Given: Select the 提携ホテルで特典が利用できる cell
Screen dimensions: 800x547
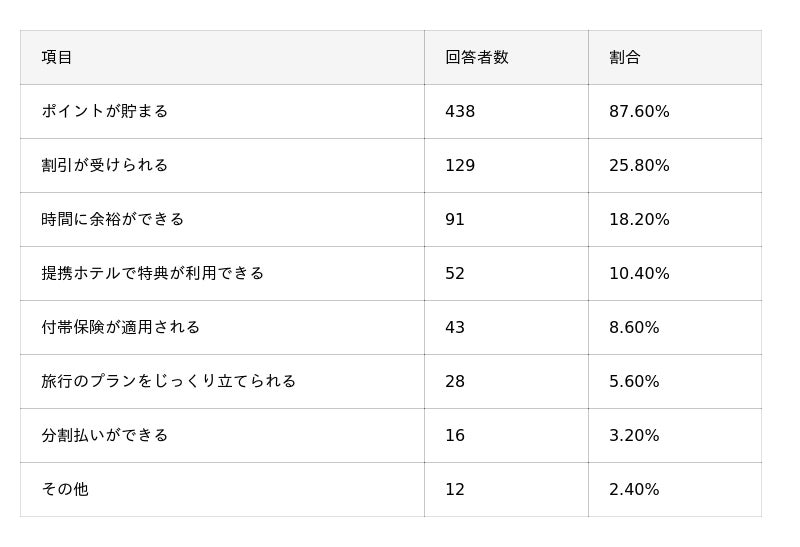Looking at the screenshot, I should [153, 274].
